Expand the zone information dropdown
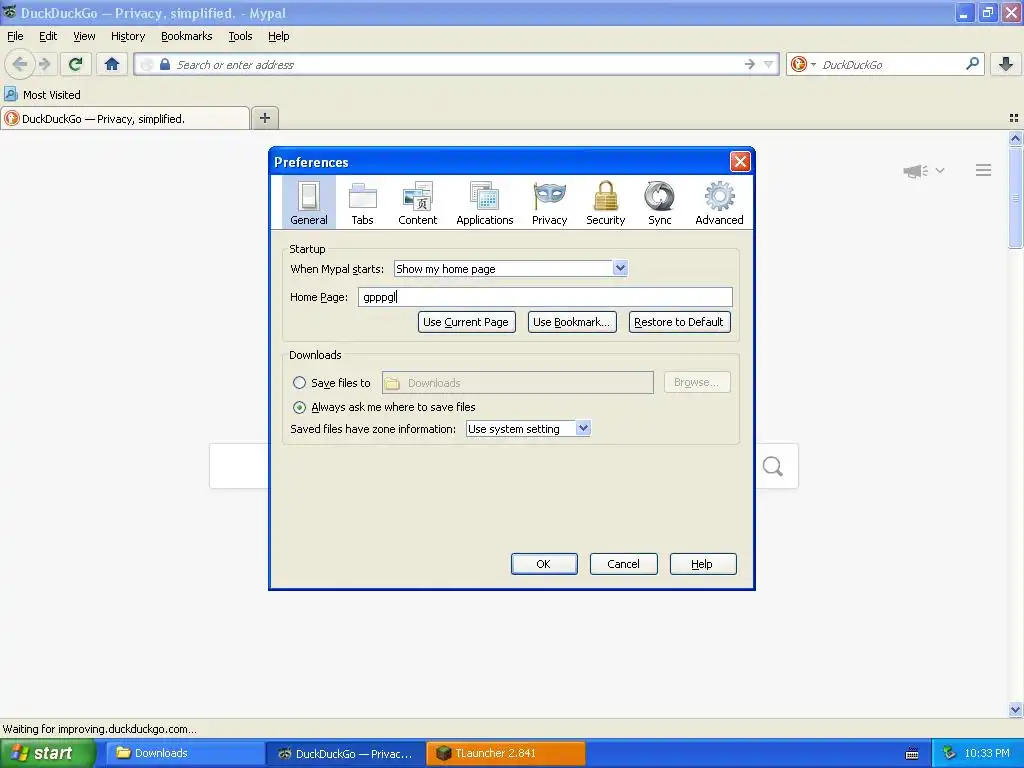Viewport: 1024px width, 768px height. 583,428
